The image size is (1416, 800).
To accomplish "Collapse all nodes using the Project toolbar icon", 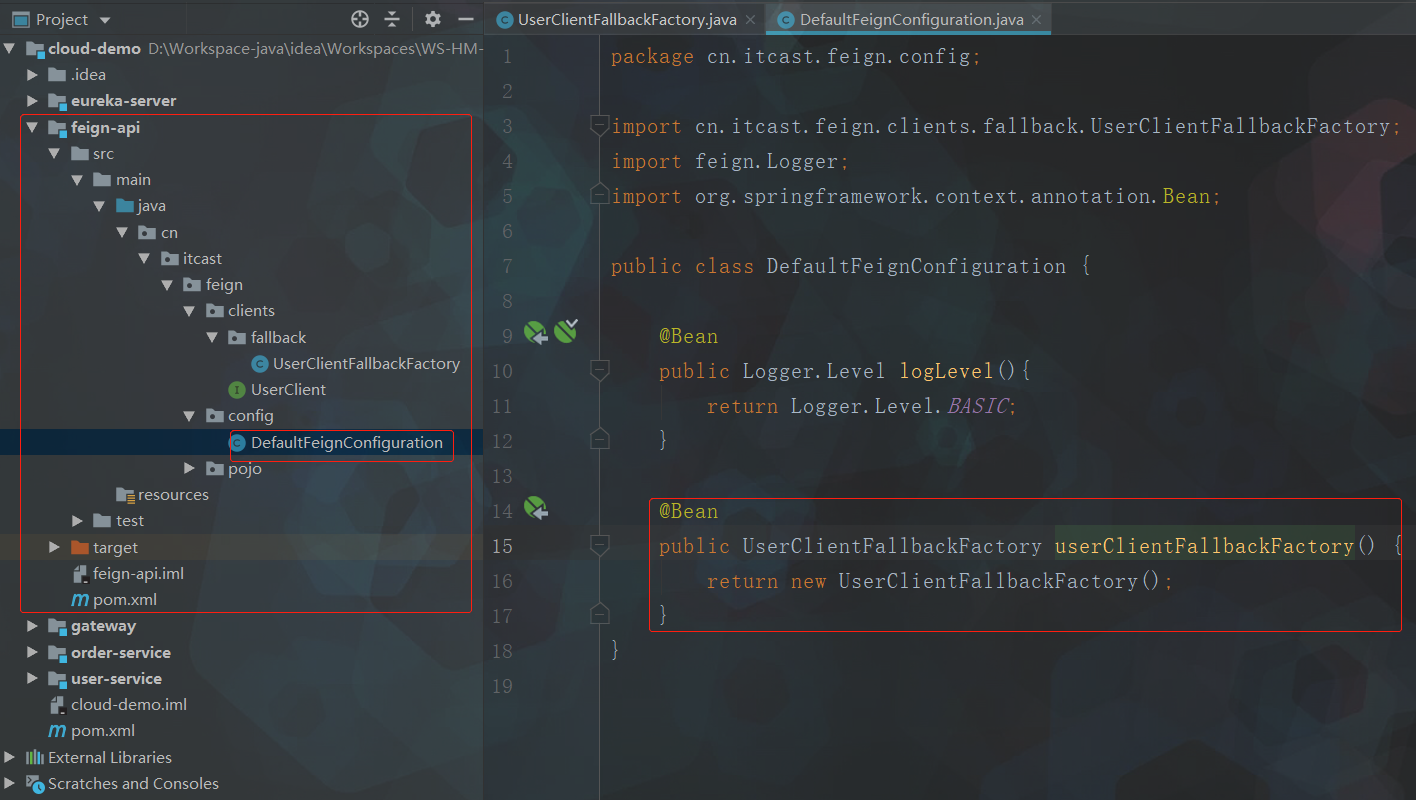I will click(x=392, y=19).
